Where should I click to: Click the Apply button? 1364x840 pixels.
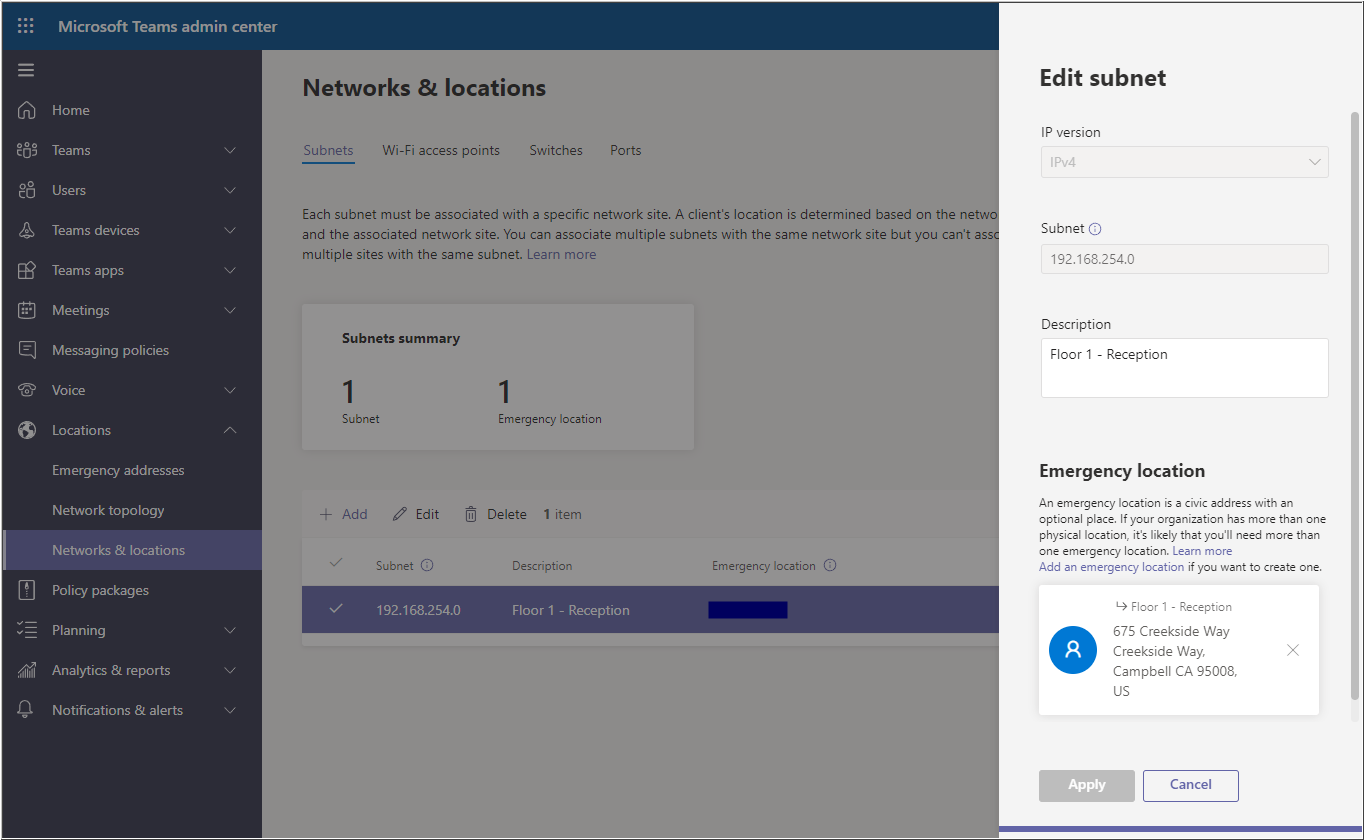click(1087, 785)
